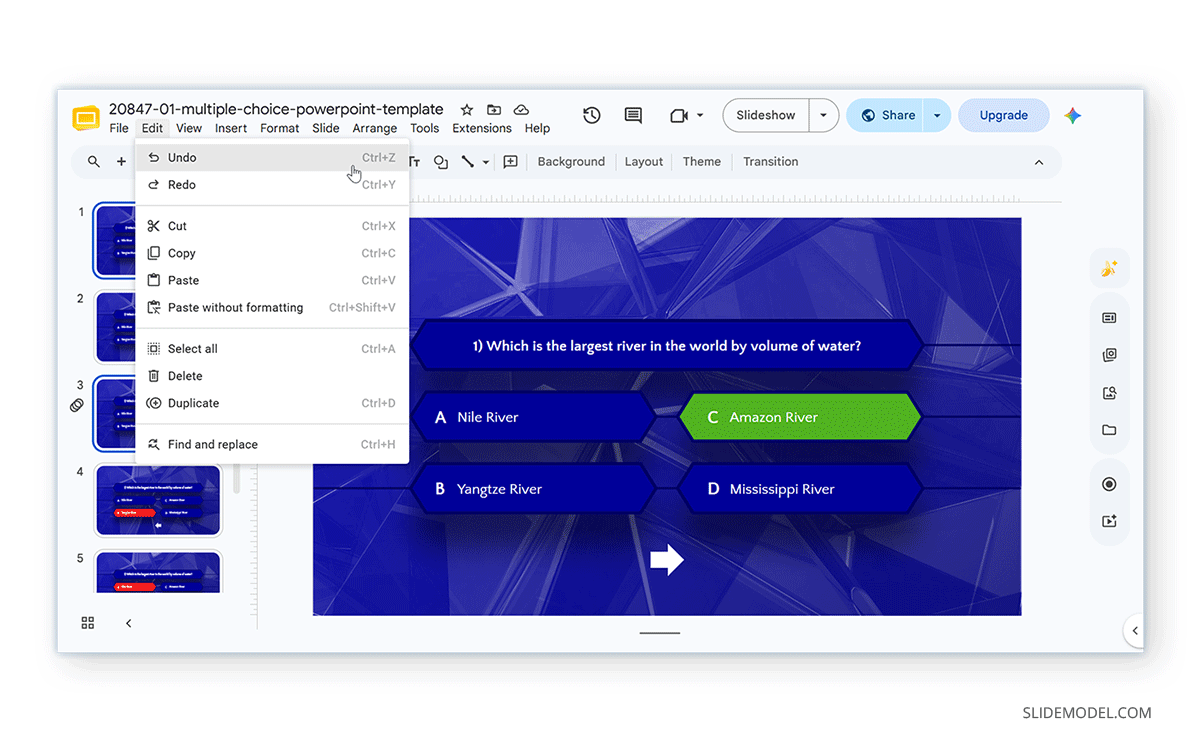The width and height of the screenshot is (1200, 743).
Task: Open the Slide menu
Action: pos(326,128)
